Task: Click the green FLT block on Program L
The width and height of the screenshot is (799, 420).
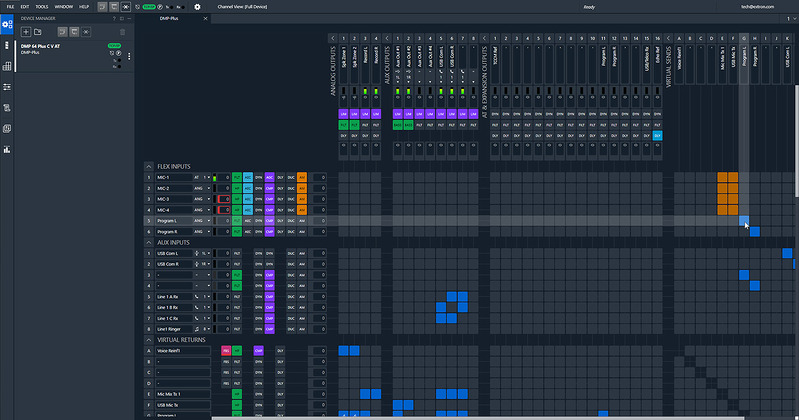Action: pos(237,220)
